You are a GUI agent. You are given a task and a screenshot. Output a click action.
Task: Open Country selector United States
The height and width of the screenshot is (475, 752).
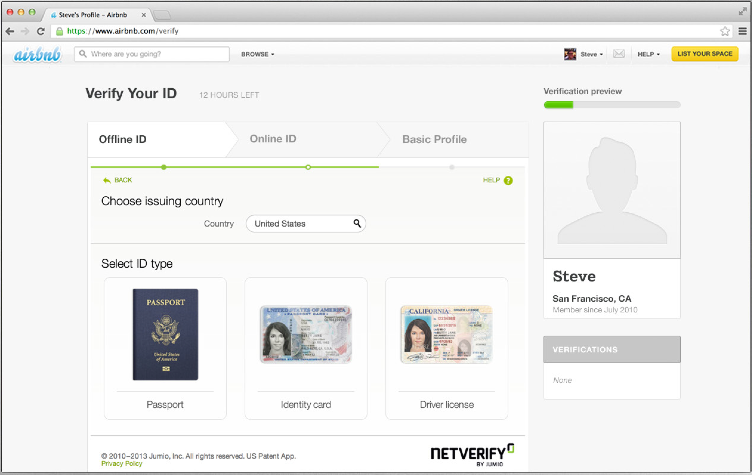point(306,224)
